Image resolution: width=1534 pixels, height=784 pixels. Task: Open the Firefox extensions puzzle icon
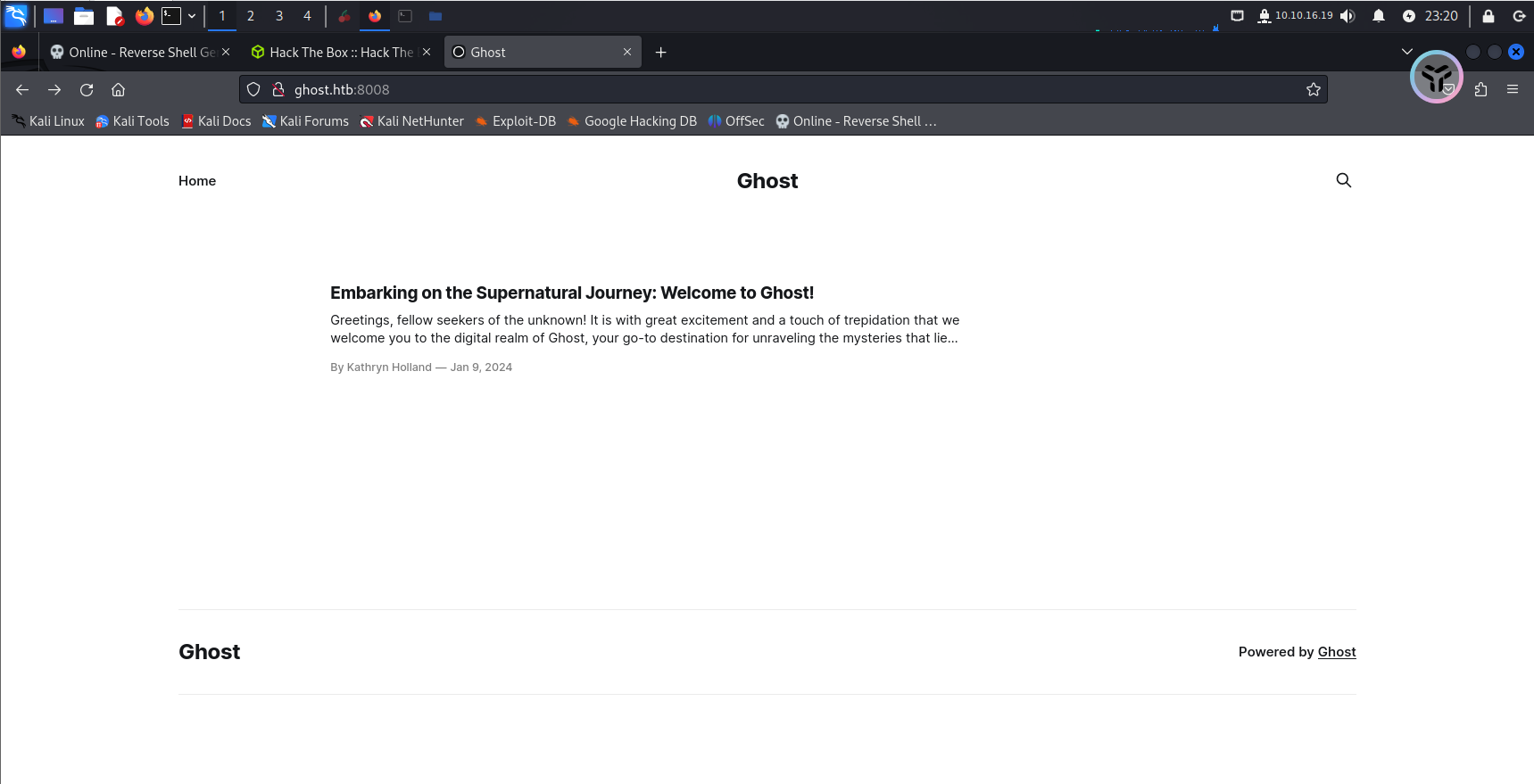coord(1480,89)
